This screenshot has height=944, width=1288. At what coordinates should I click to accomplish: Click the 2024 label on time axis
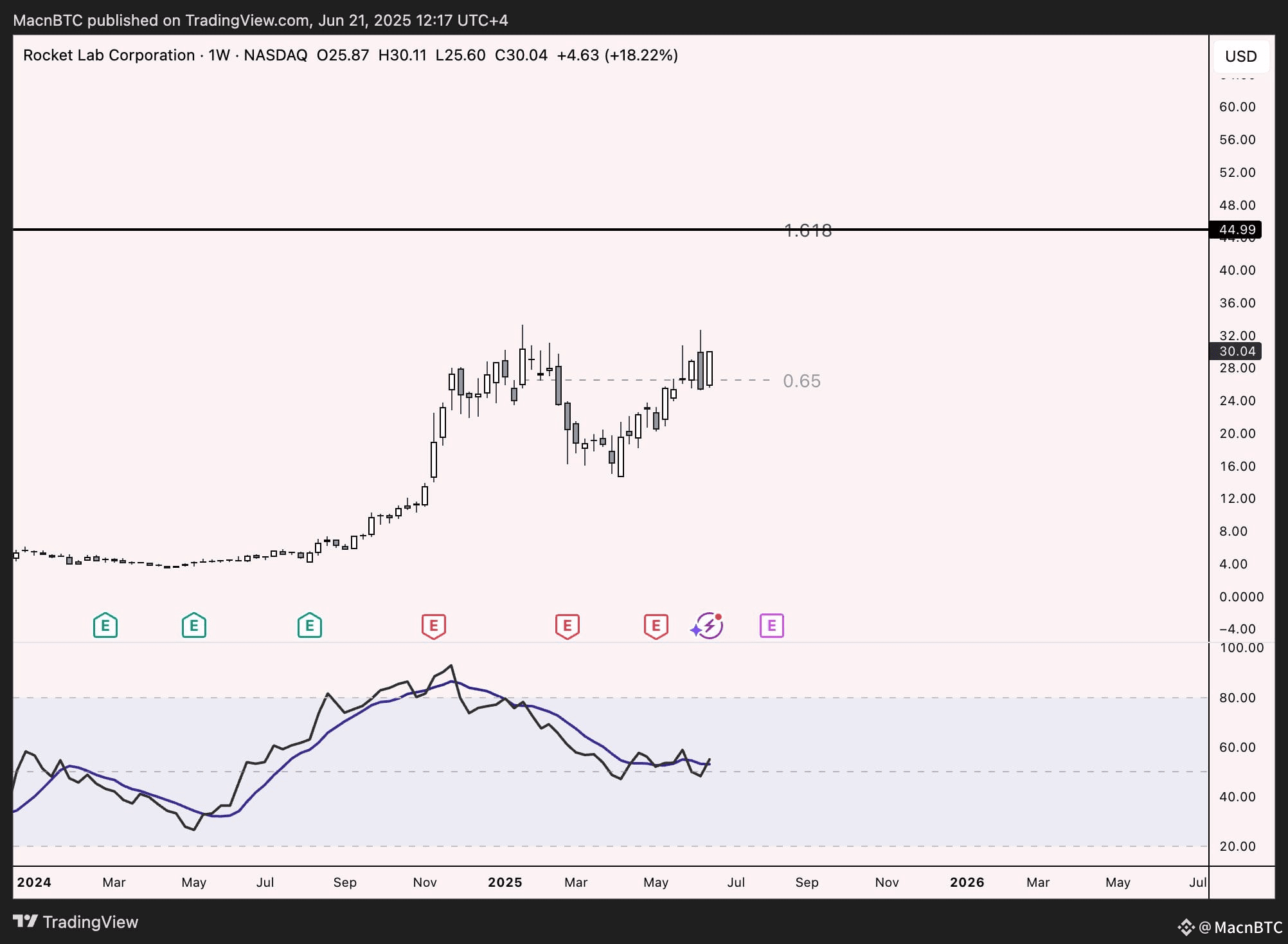[34, 882]
